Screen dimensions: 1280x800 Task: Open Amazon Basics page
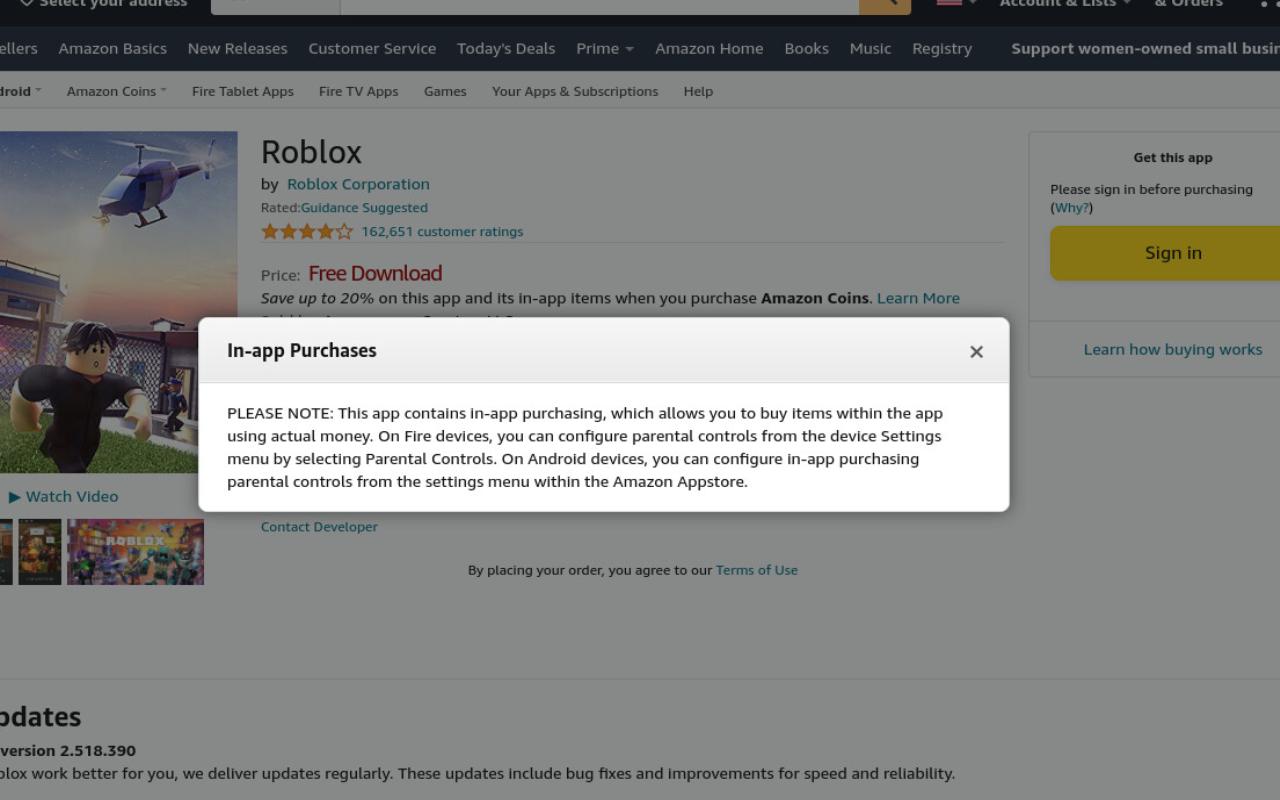112,48
